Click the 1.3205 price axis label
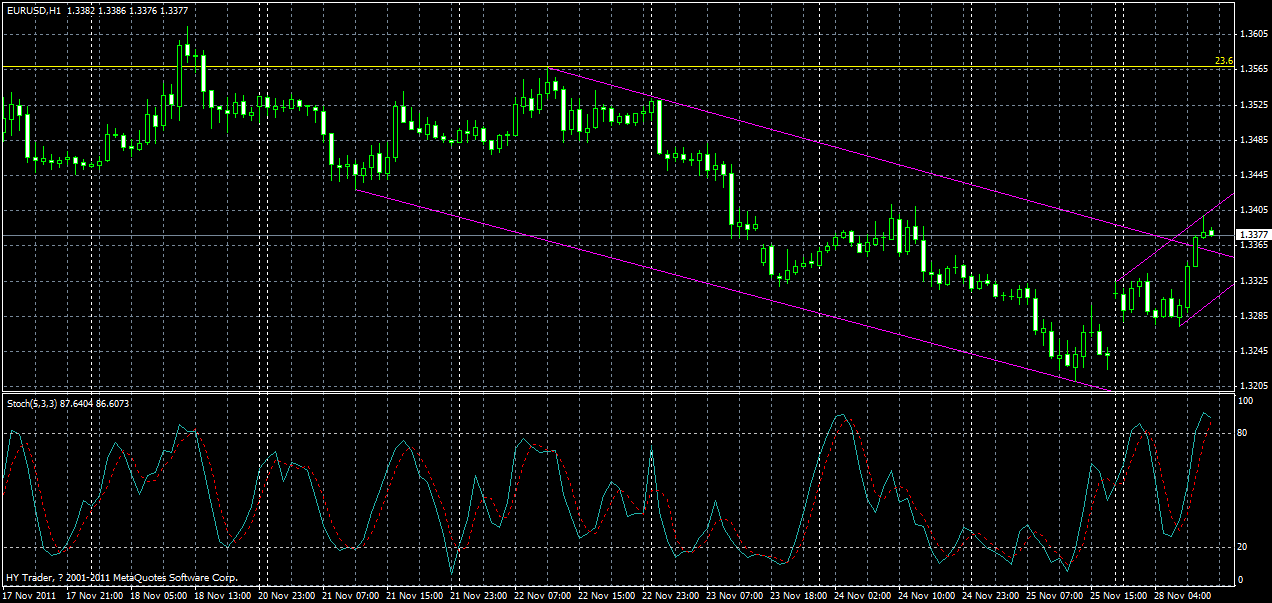 click(1252, 385)
